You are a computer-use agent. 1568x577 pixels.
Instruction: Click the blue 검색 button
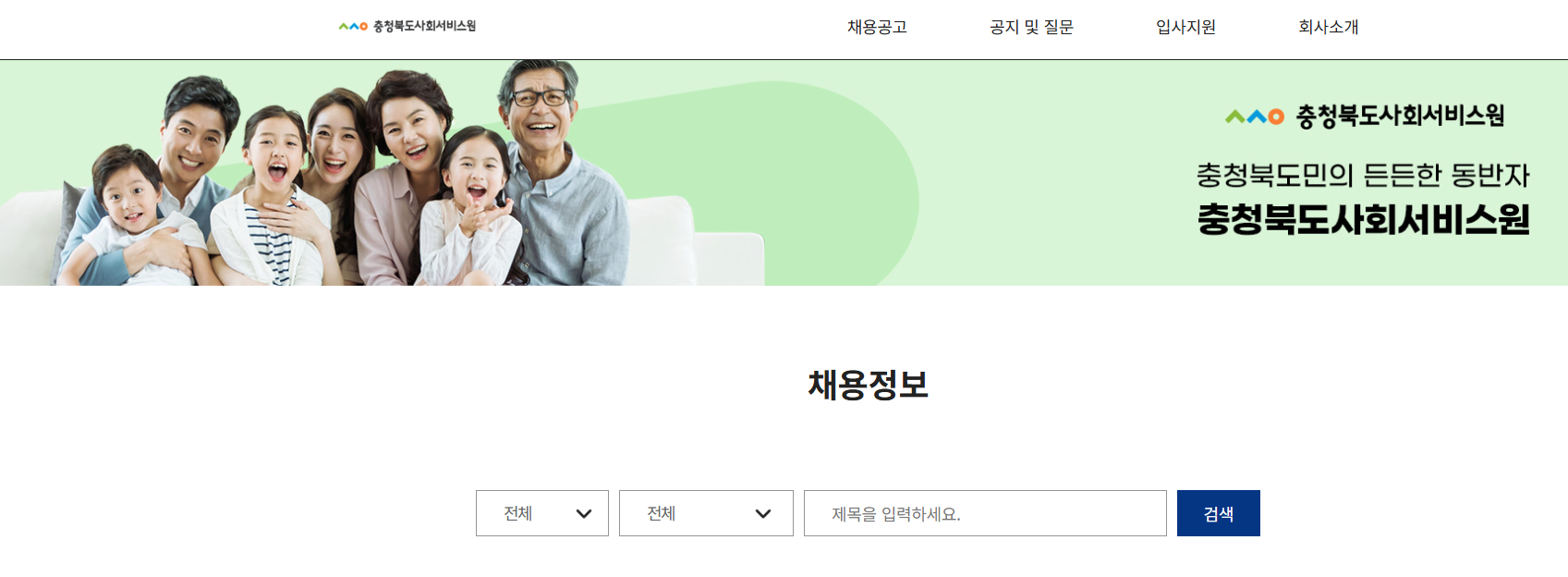click(1219, 513)
